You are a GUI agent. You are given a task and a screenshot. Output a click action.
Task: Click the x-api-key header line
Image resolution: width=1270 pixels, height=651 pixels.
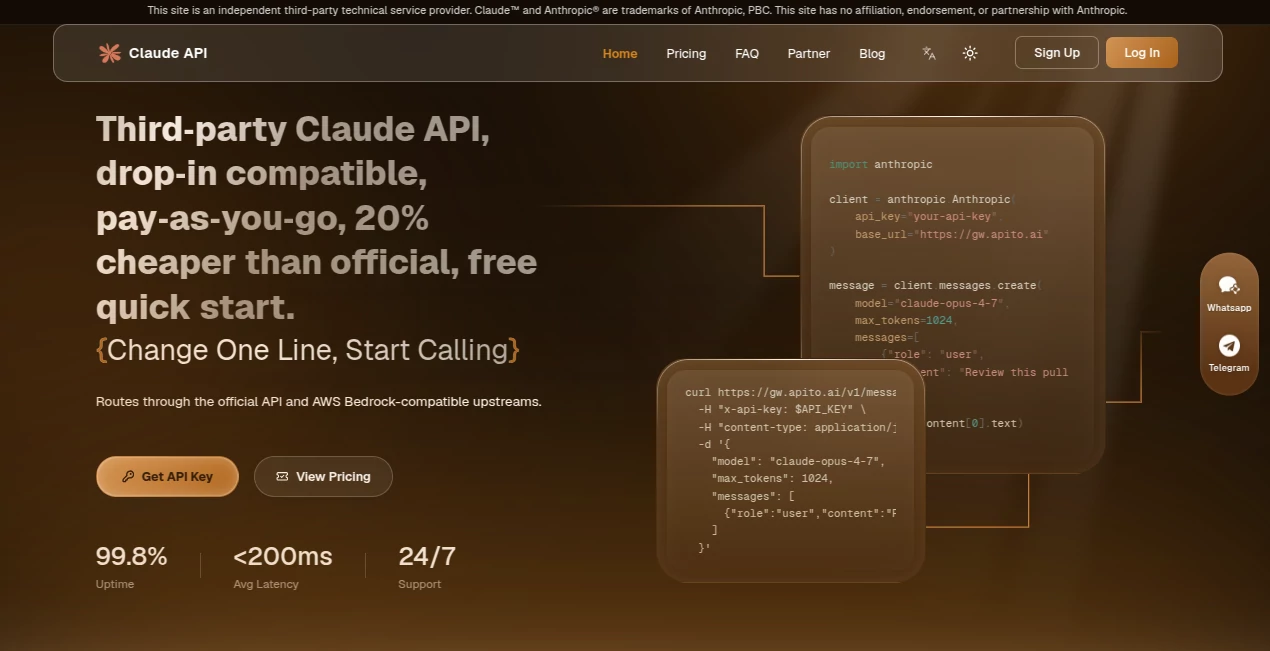point(782,410)
